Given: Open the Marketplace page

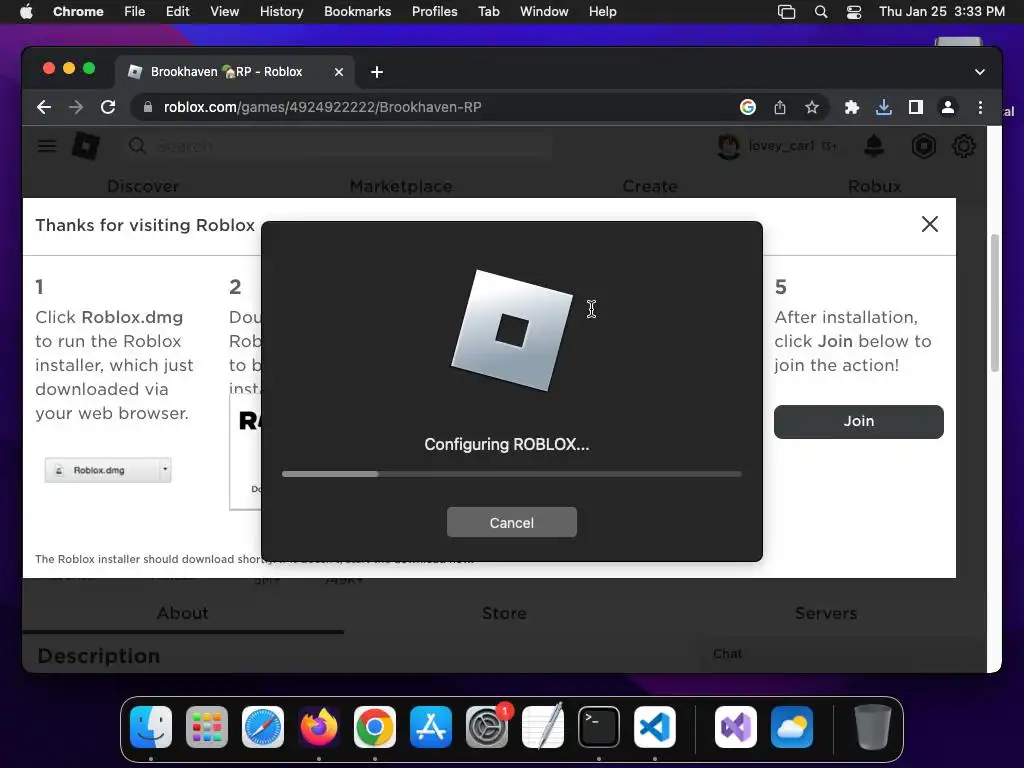Looking at the screenshot, I should coord(401,186).
